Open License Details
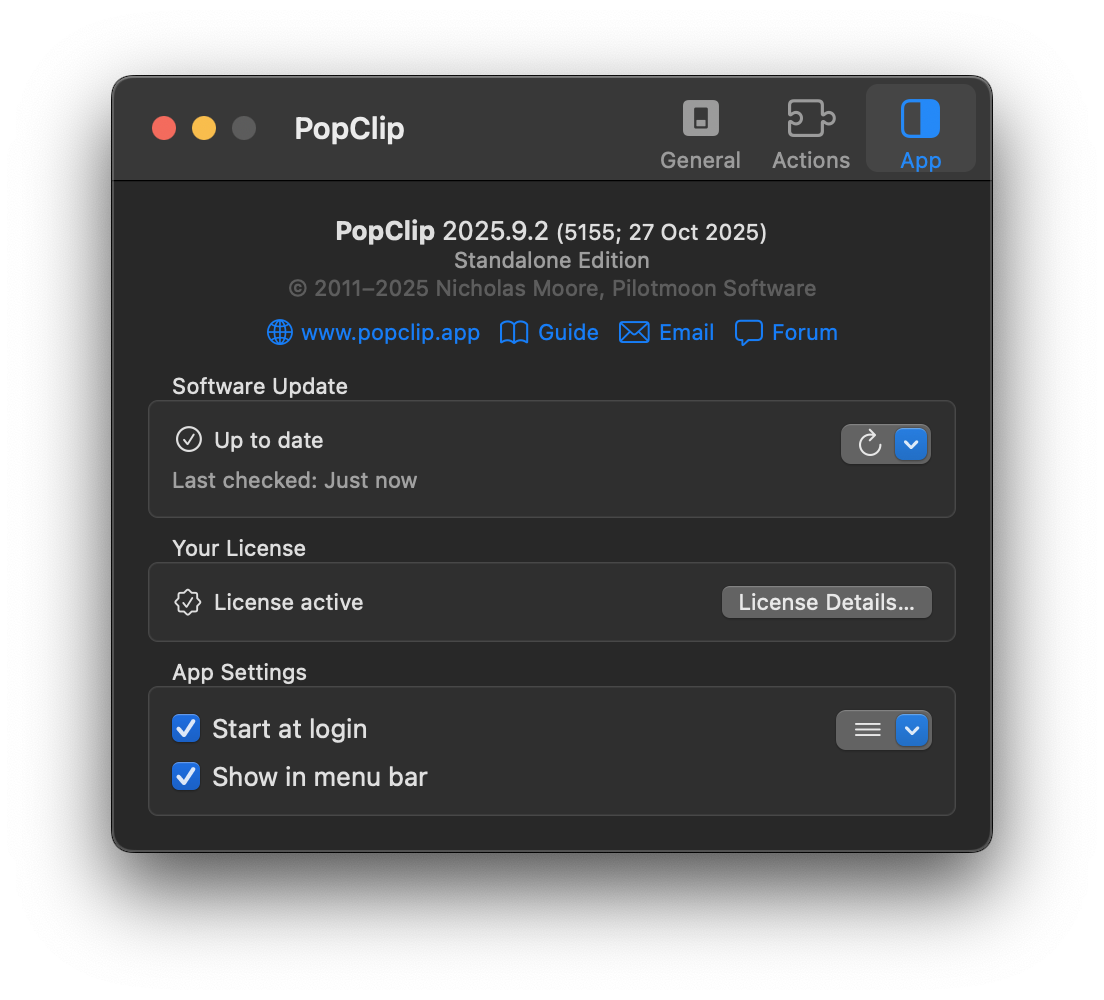The image size is (1104, 1000). tap(826, 602)
